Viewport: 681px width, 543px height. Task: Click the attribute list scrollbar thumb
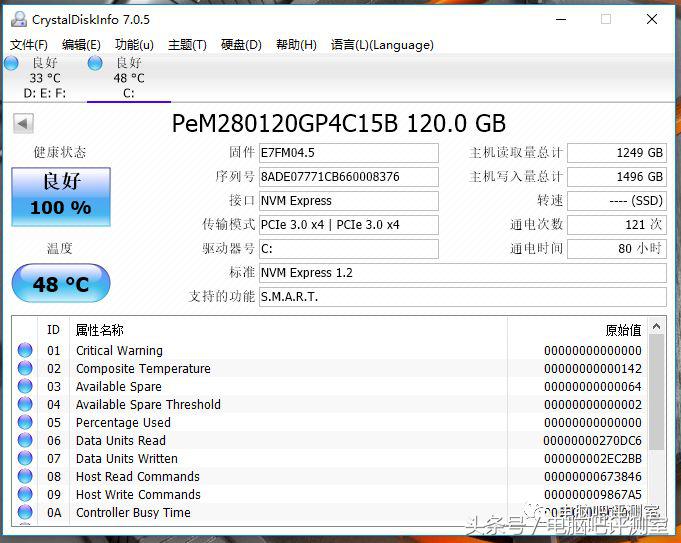point(657,392)
